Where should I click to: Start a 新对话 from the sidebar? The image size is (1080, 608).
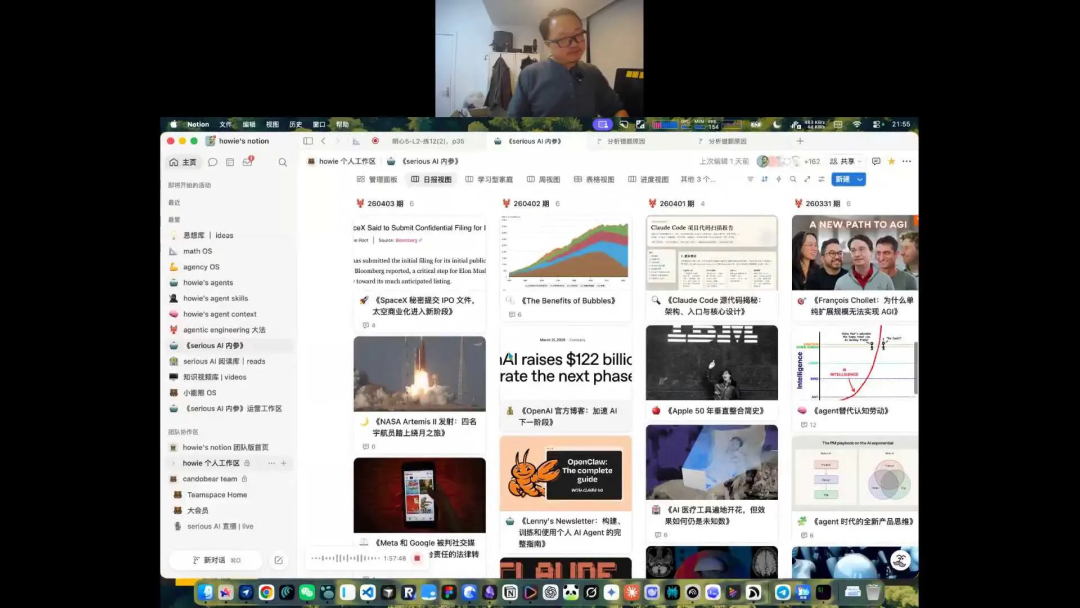pos(216,560)
